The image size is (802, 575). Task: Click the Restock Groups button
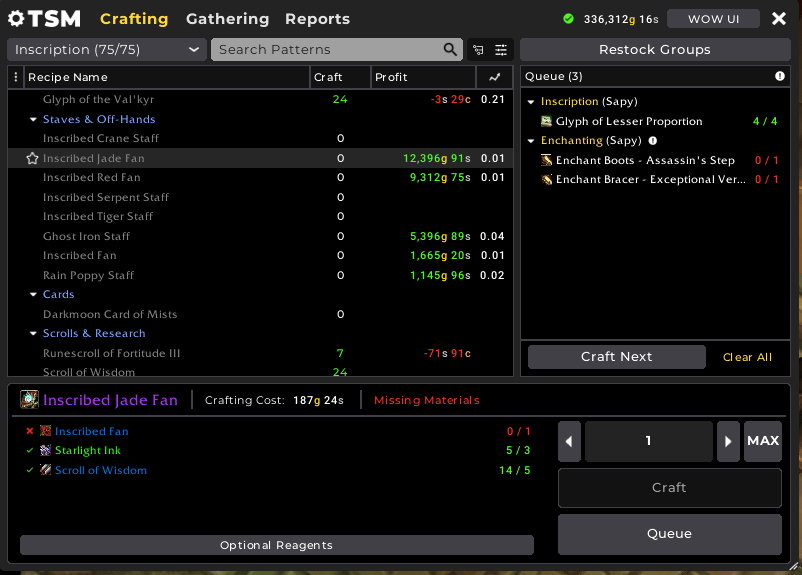(x=655, y=50)
